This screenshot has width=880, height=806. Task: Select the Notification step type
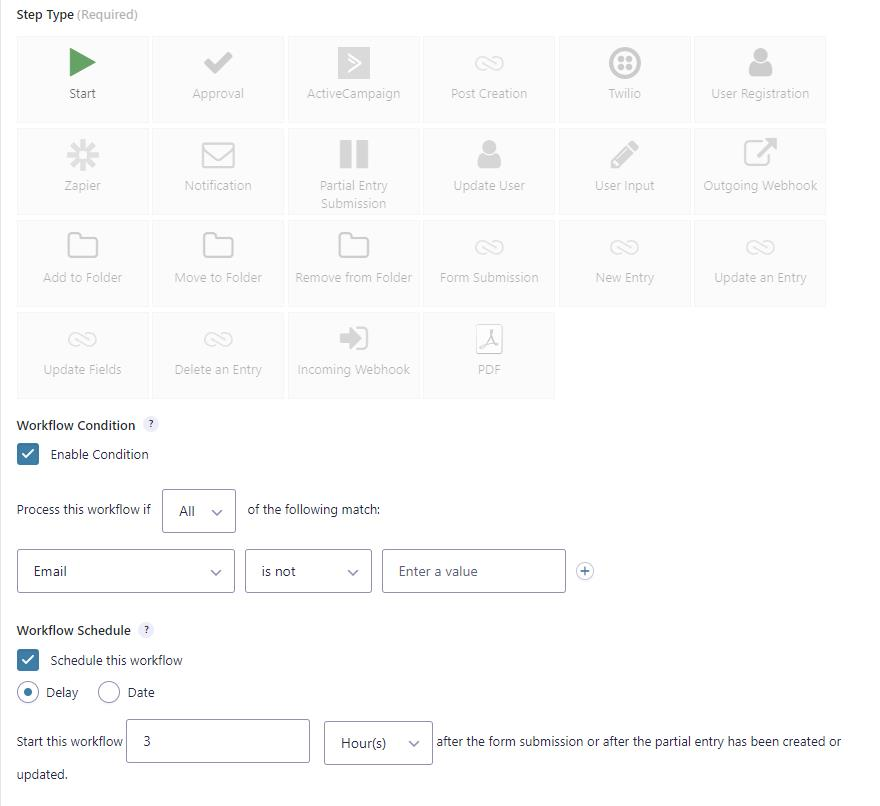tap(218, 171)
